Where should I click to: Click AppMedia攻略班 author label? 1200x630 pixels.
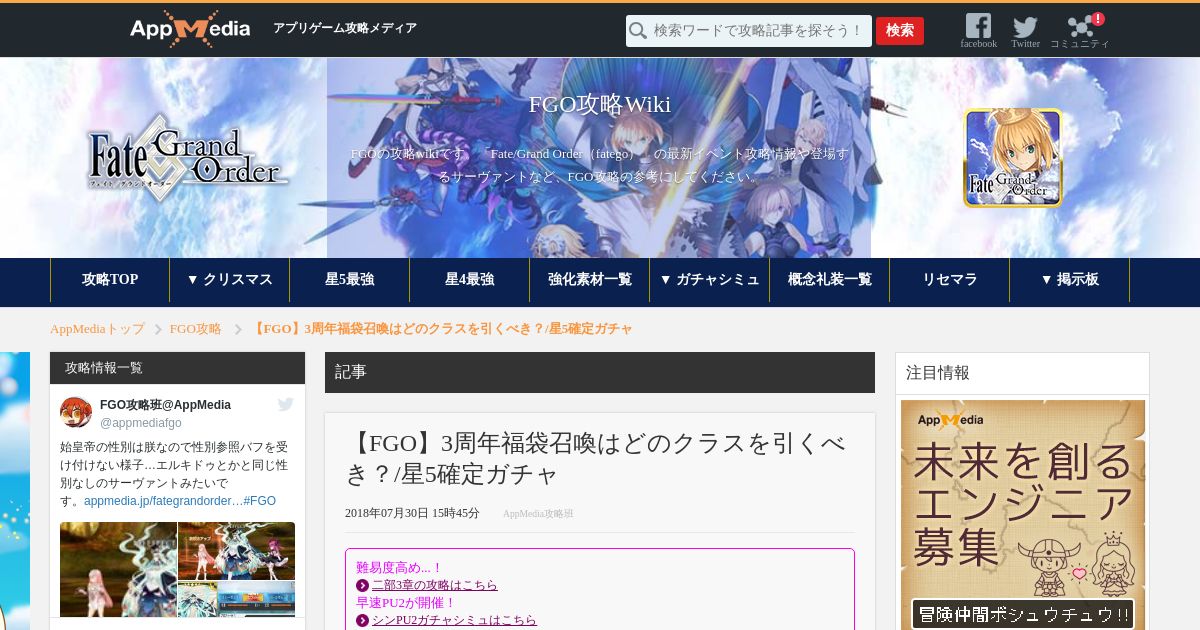point(538,514)
